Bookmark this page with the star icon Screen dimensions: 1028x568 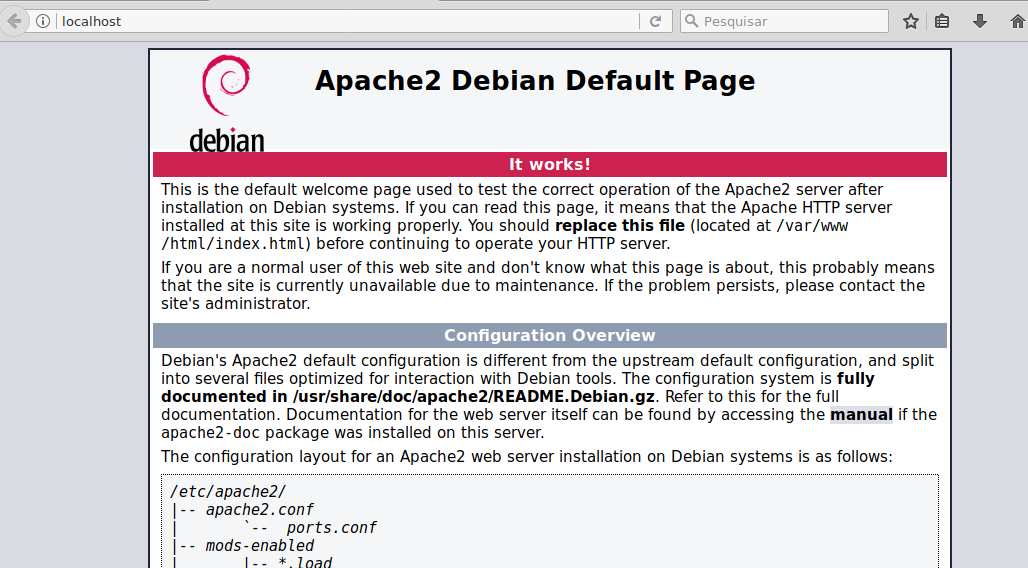pyautogui.click(x=911, y=21)
